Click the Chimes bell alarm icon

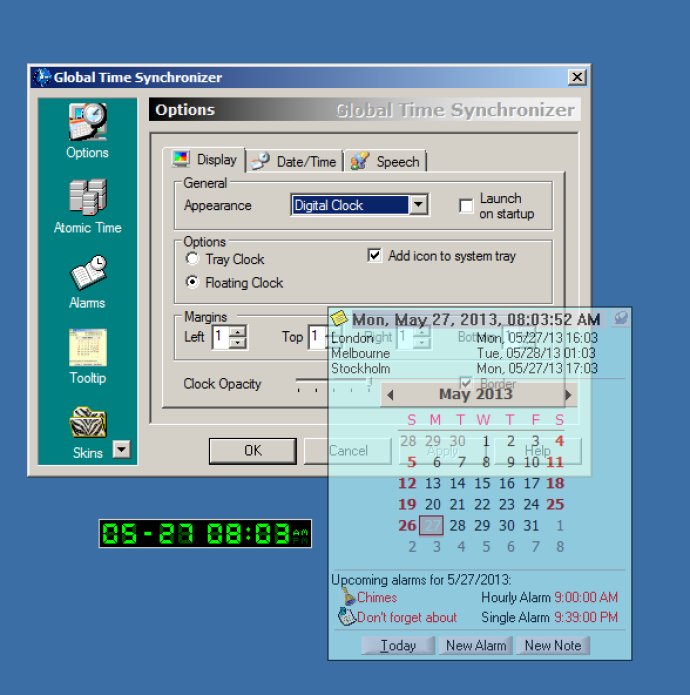(x=348, y=595)
